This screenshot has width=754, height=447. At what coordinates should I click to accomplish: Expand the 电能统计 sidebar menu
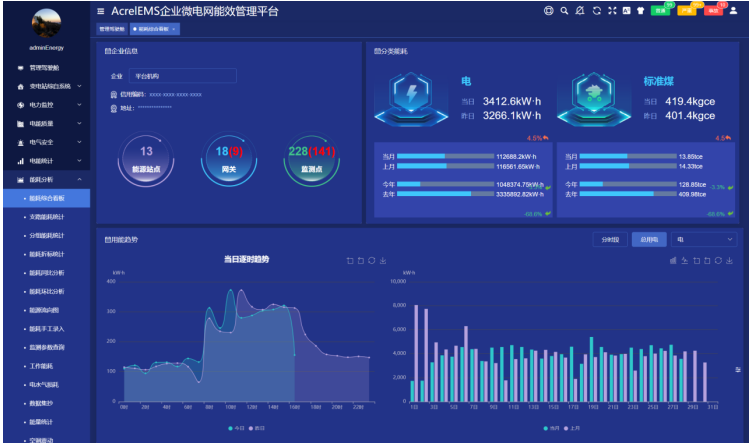tap(47, 161)
